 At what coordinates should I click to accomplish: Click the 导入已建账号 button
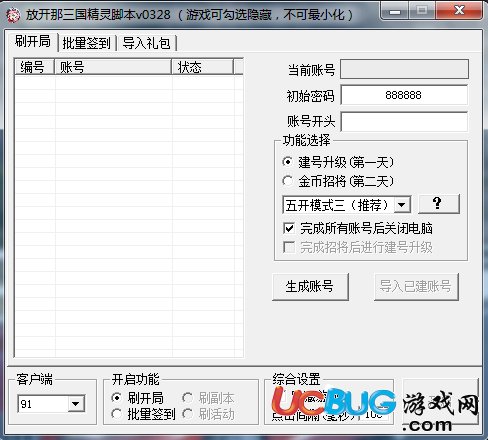(x=416, y=287)
